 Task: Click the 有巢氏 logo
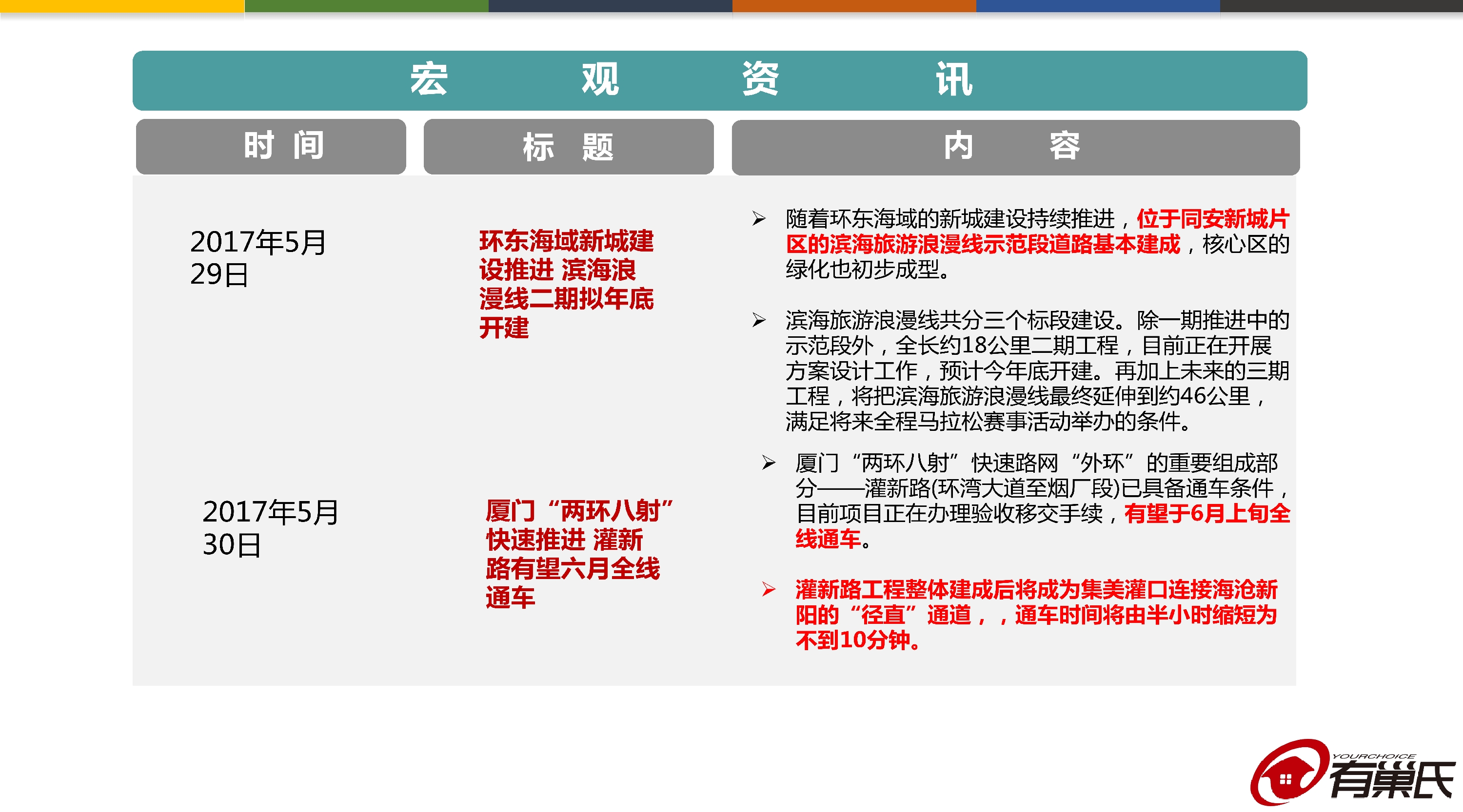point(1352,772)
